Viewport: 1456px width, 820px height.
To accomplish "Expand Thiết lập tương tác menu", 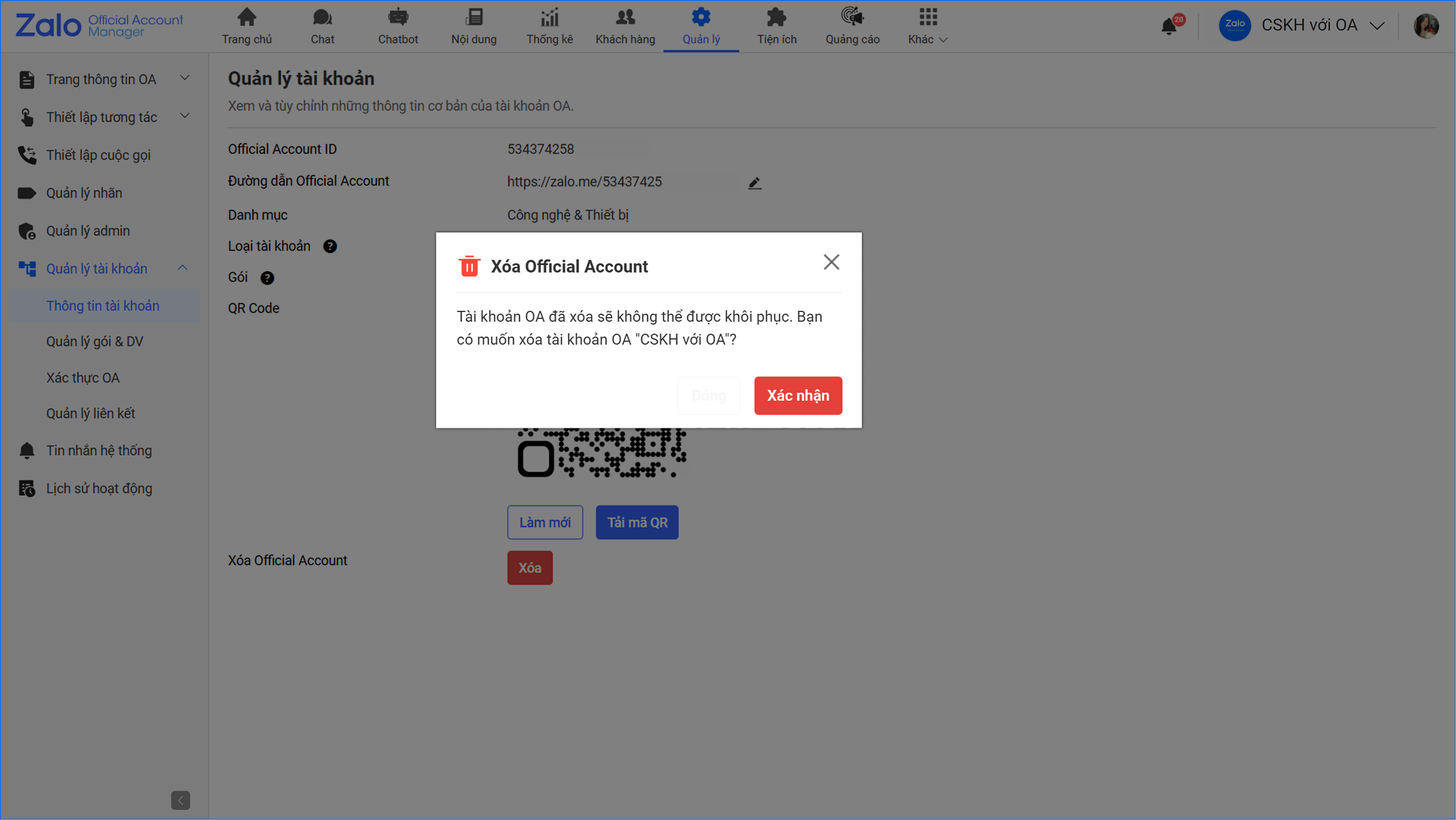I will [x=184, y=116].
